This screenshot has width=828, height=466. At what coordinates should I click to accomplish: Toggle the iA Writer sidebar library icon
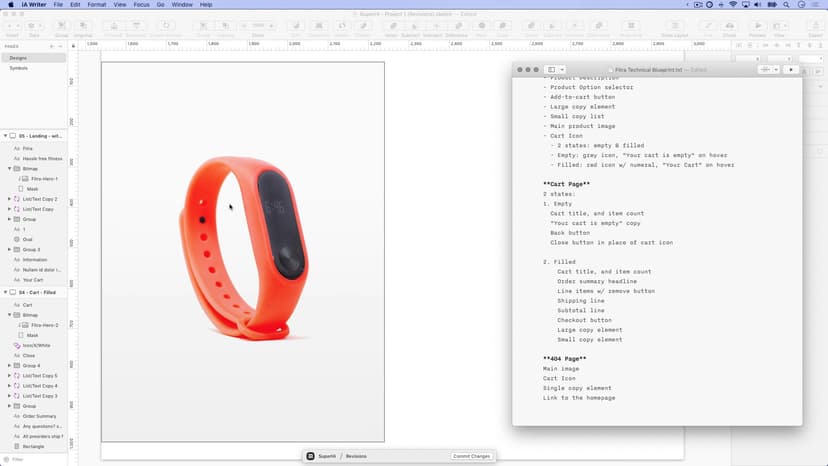552,70
